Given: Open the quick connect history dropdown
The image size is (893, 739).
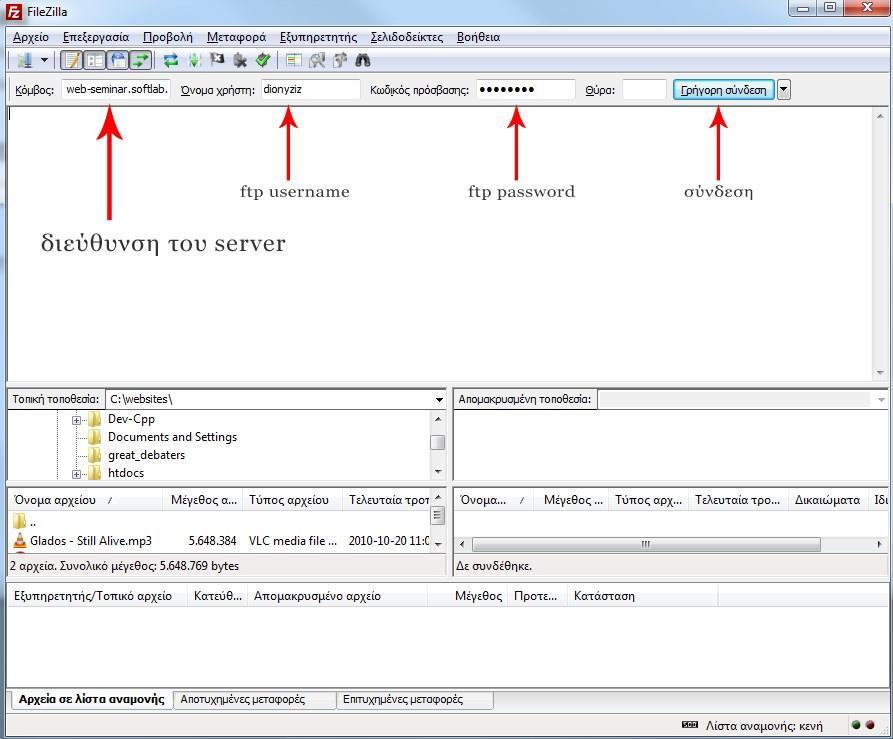Looking at the screenshot, I should pos(784,89).
